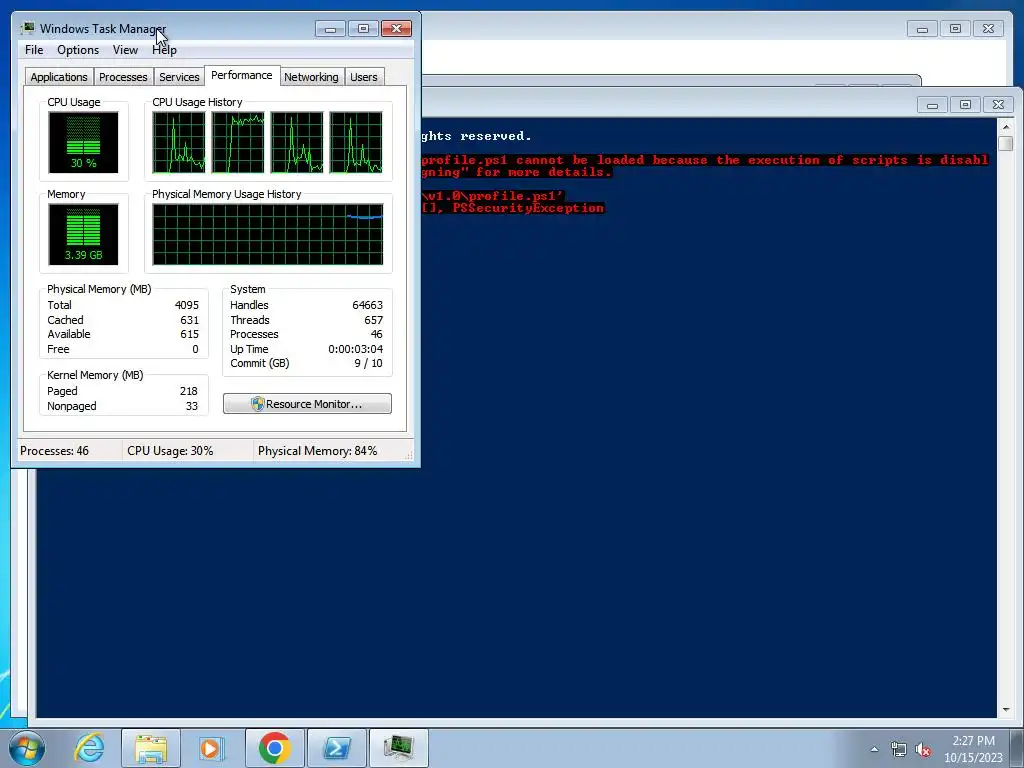
Task: Open Google Chrome from the taskbar
Action: (x=275, y=748)
